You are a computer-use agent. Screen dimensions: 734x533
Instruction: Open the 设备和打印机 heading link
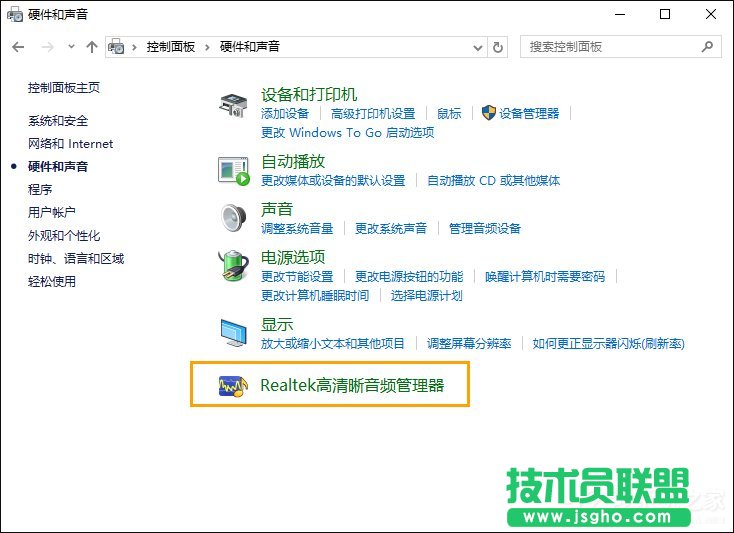coord(309,95)
